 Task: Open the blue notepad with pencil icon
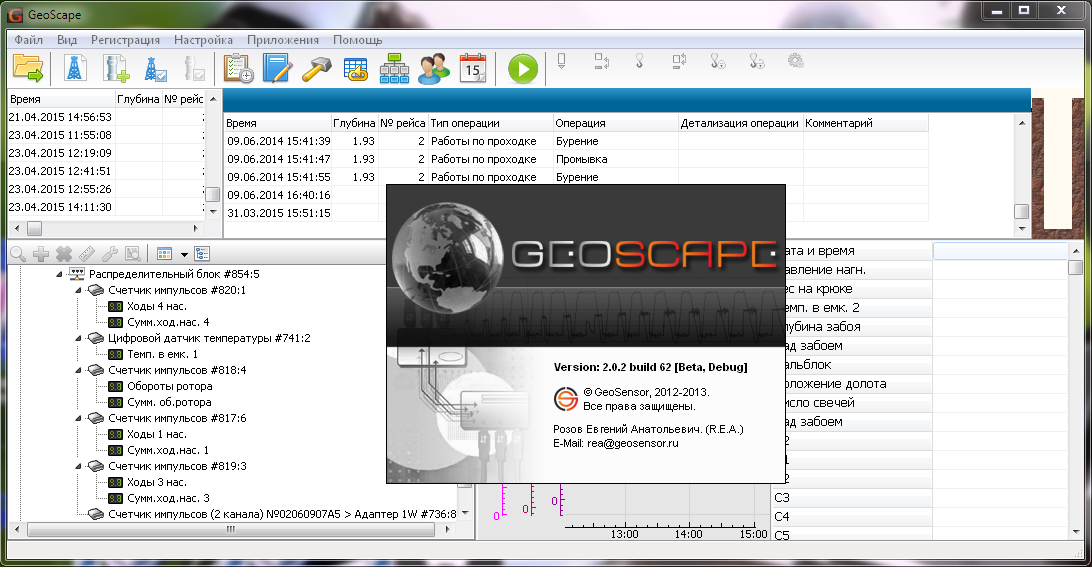(276, 68)
